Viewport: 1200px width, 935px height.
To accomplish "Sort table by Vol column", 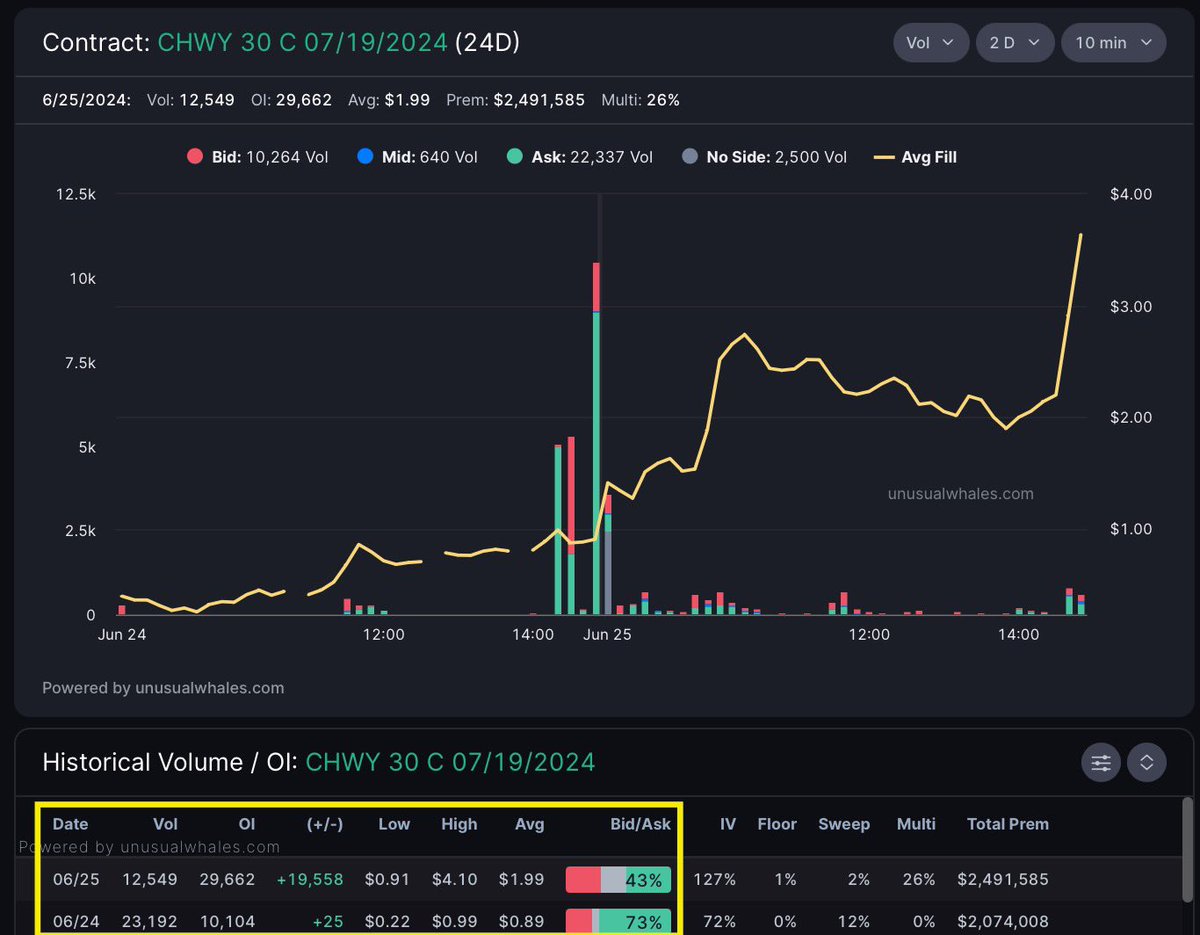I will pyautogui.click(x=165, y=824).
